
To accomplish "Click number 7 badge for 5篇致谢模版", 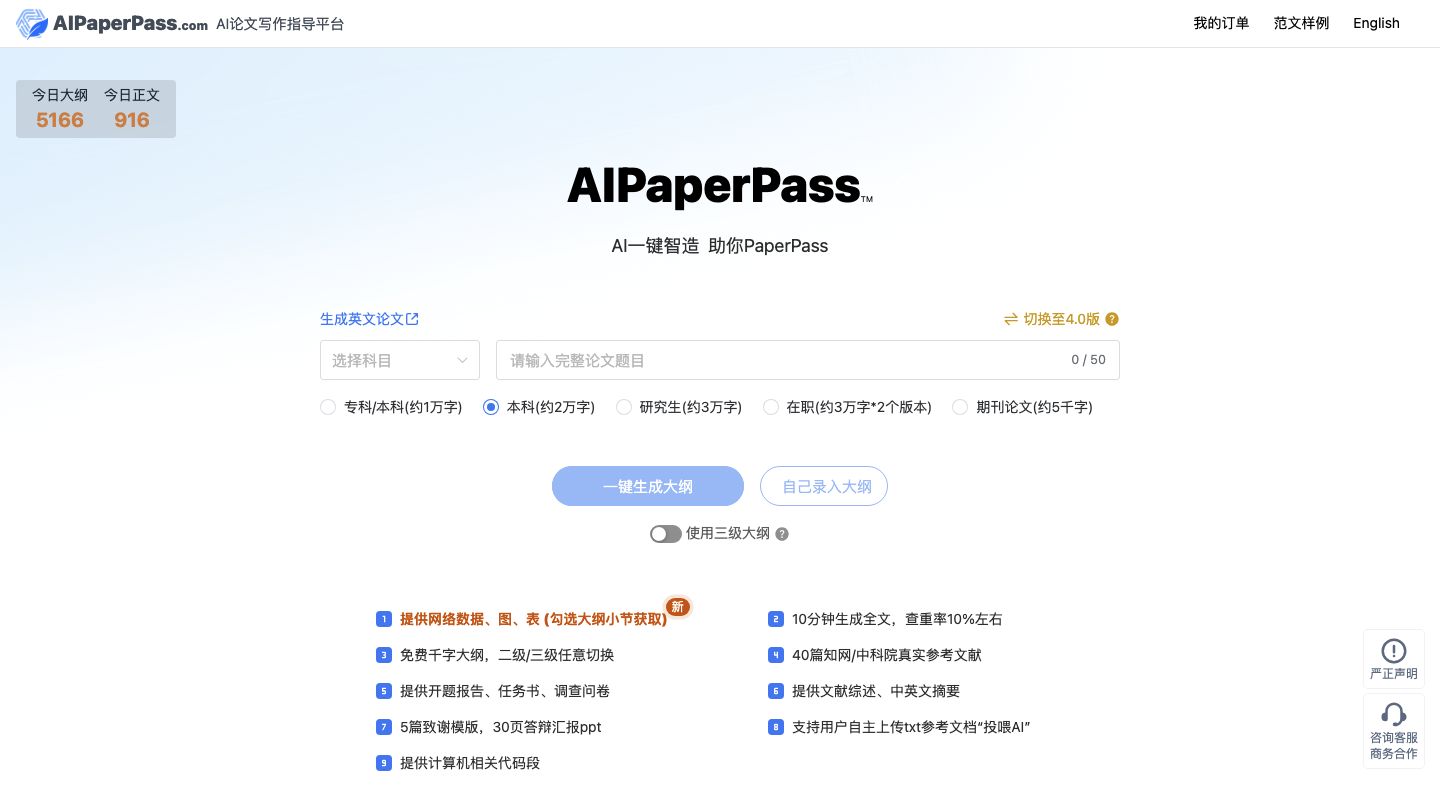I will tap(383, 727).
